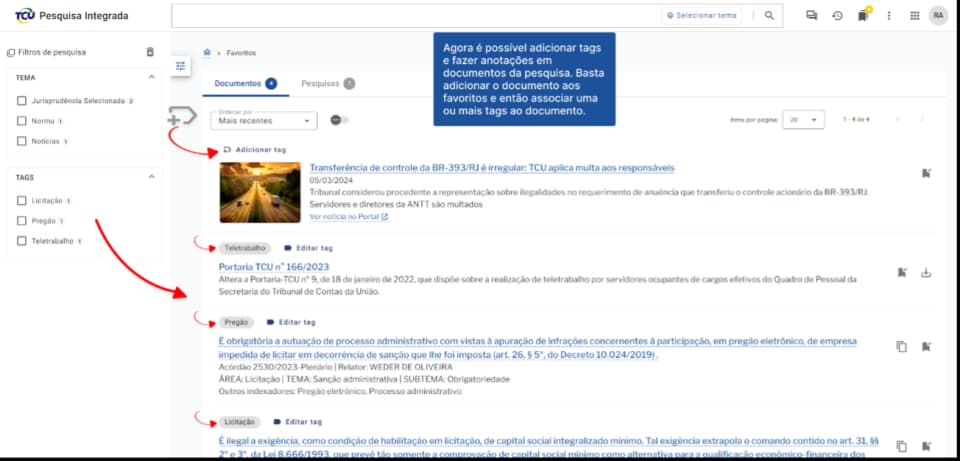The image size is (960, 461).
Task: Open the chat messages icon
Action: (811, 15)
